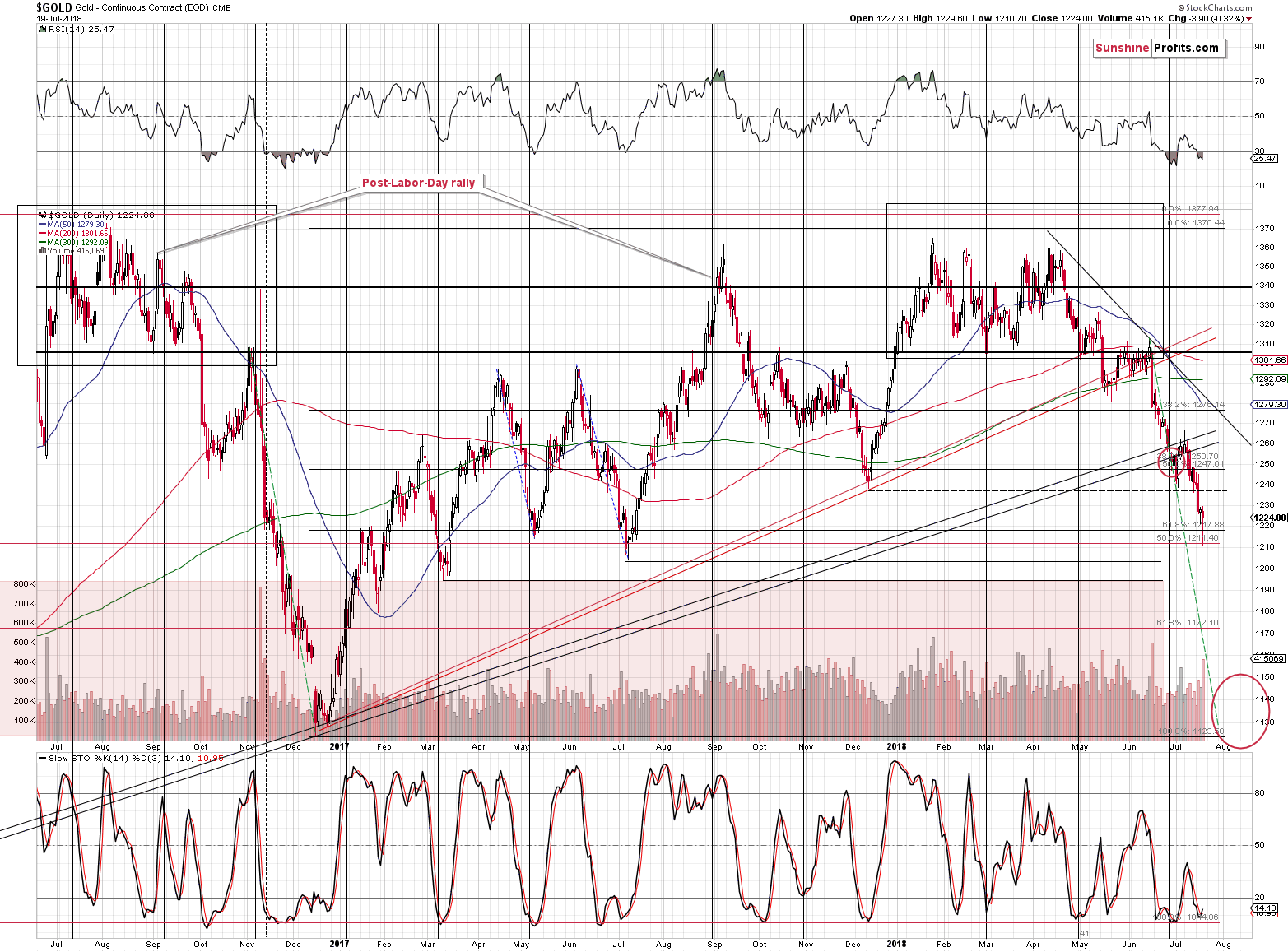Click the 1292.09 green price tag
Image resolution: width=1288 pixels, height=952 pixels.
[x=1269, y=379]
